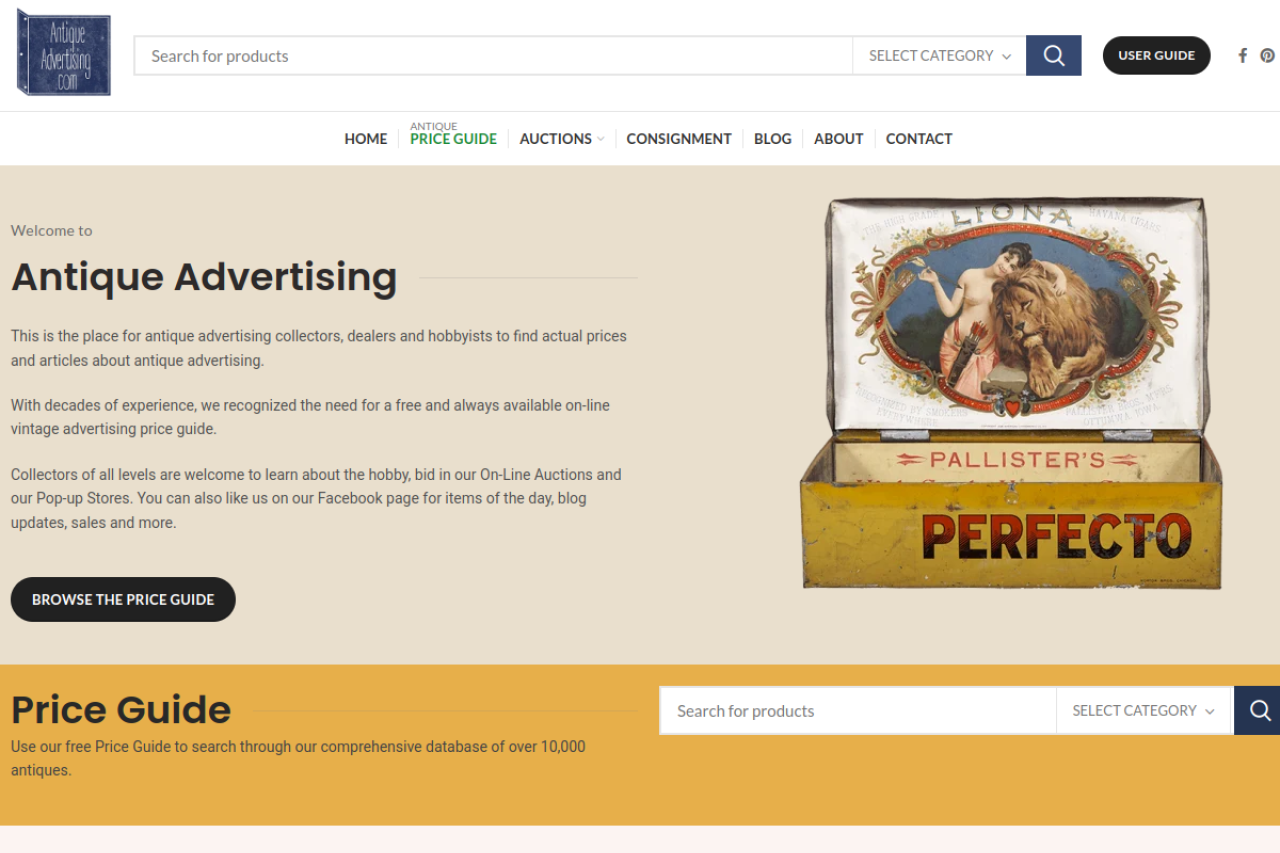Expand the Price Guide Select Category dropdown

[1143, 711]
